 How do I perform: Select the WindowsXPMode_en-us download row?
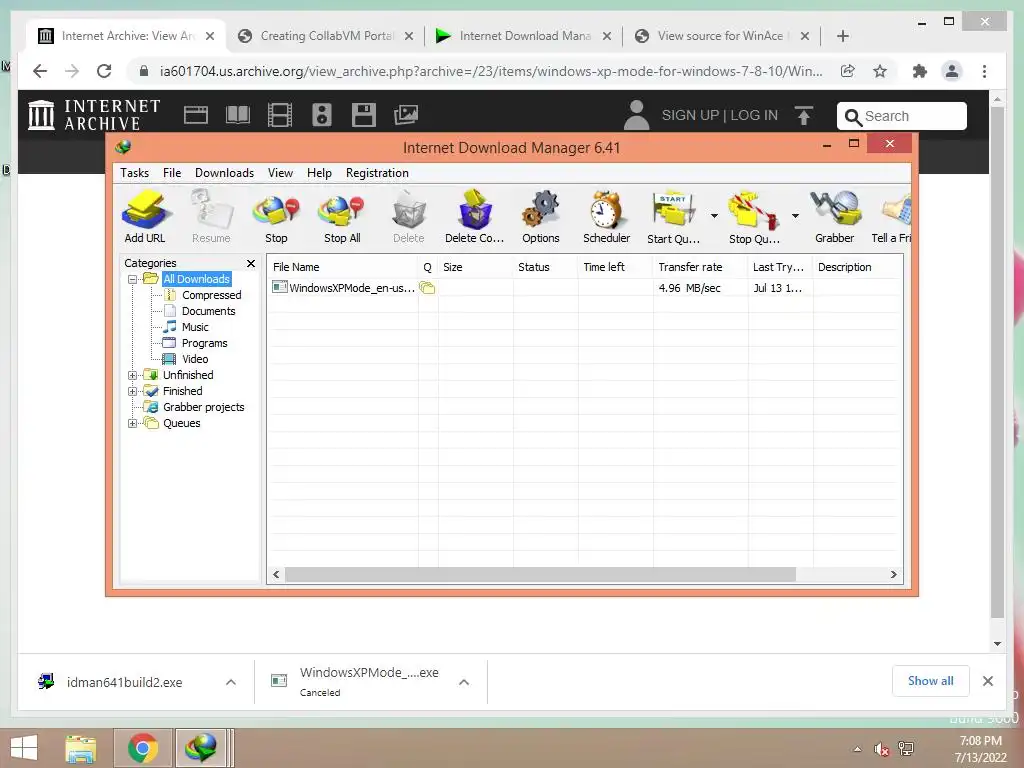tap(584, 288)
